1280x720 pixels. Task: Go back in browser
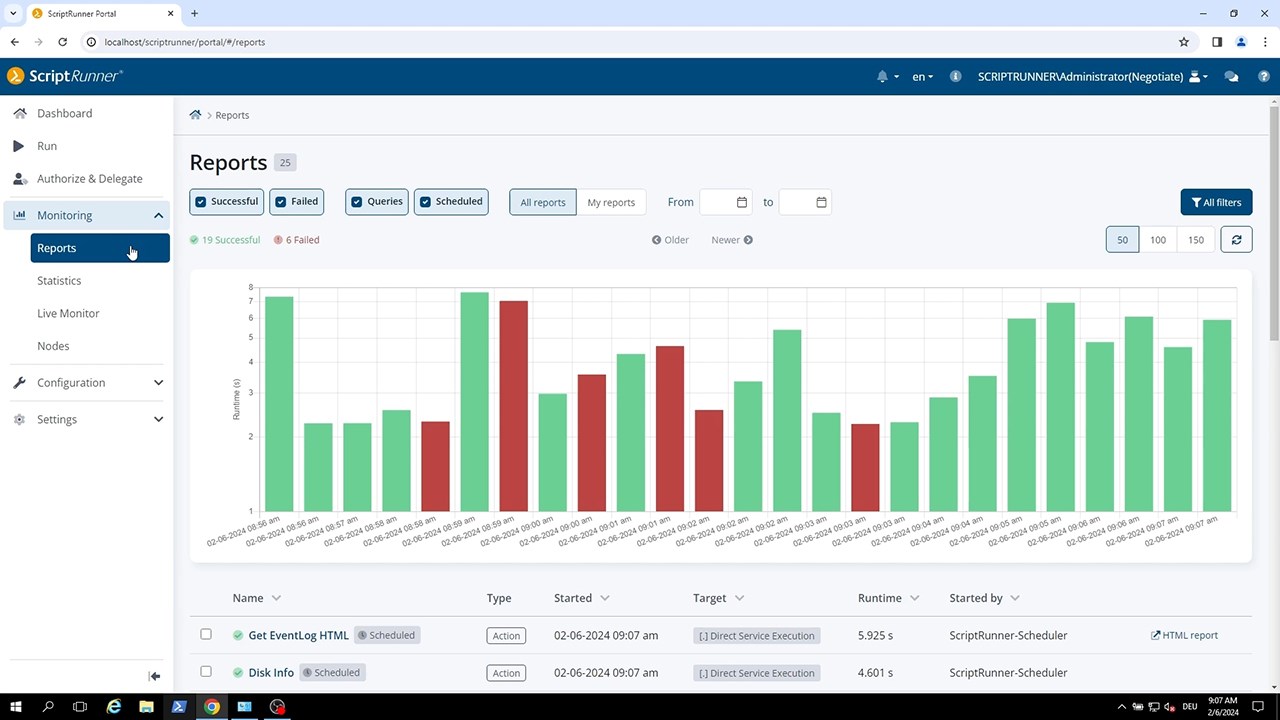14,42
